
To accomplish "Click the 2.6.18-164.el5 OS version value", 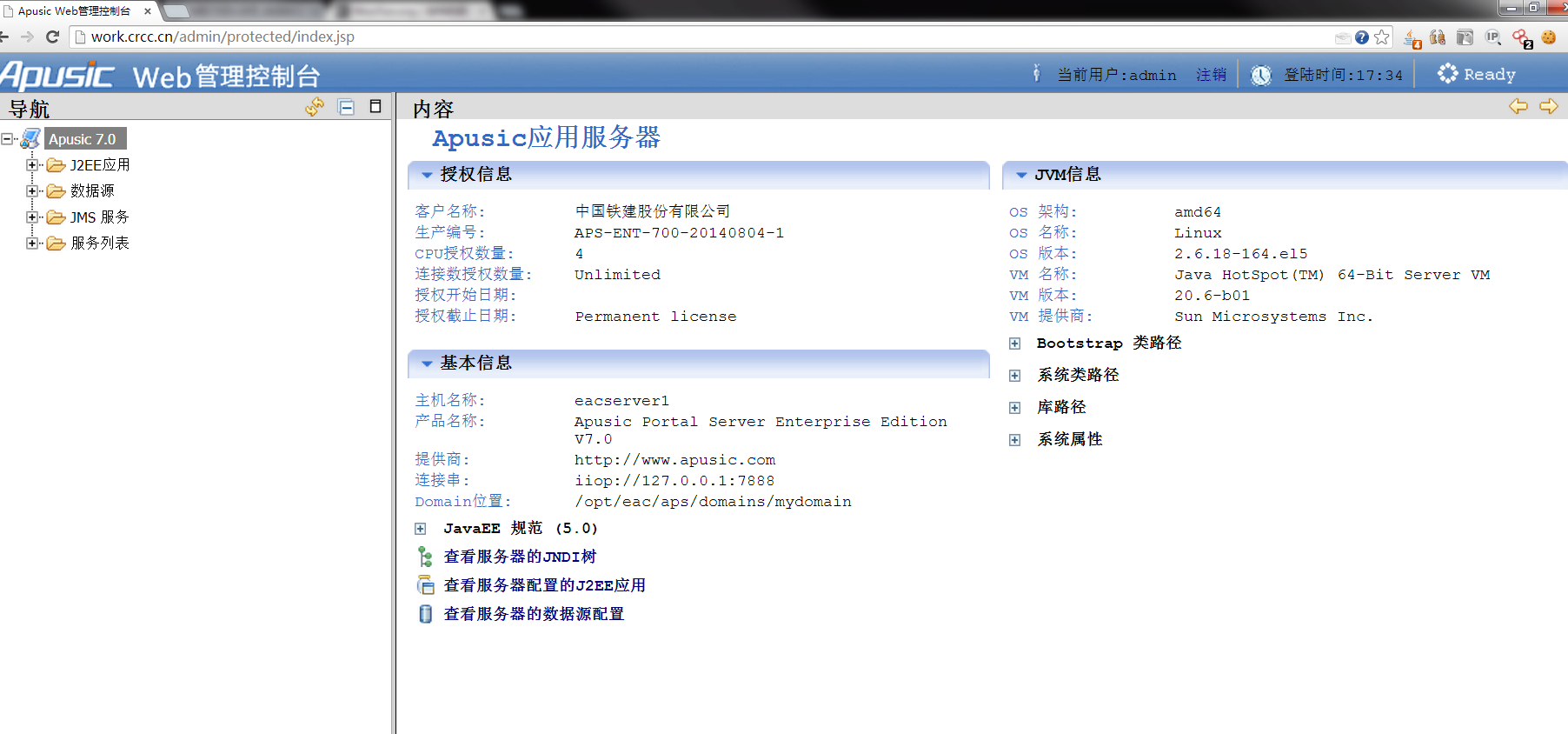I will point(1240,254).
